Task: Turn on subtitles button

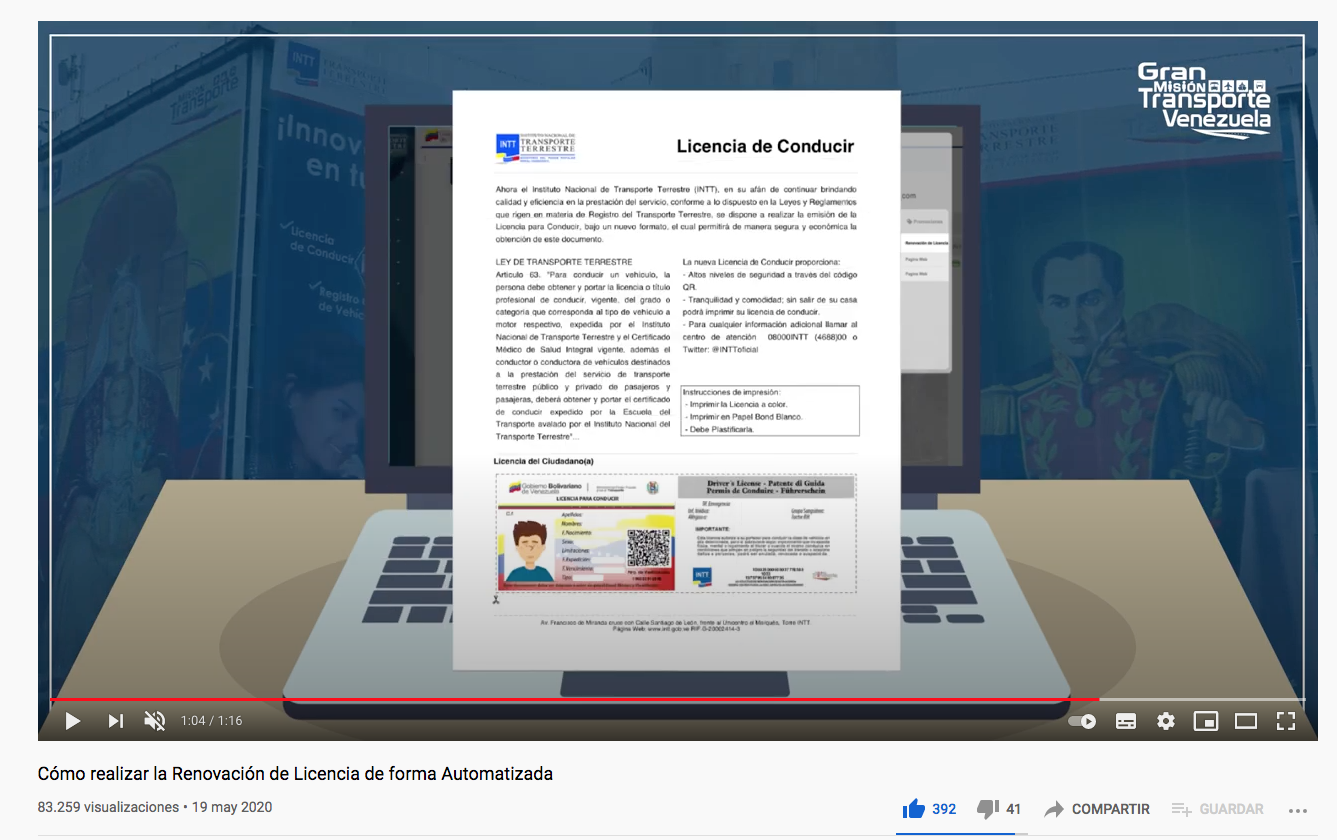Action: 1126,721
